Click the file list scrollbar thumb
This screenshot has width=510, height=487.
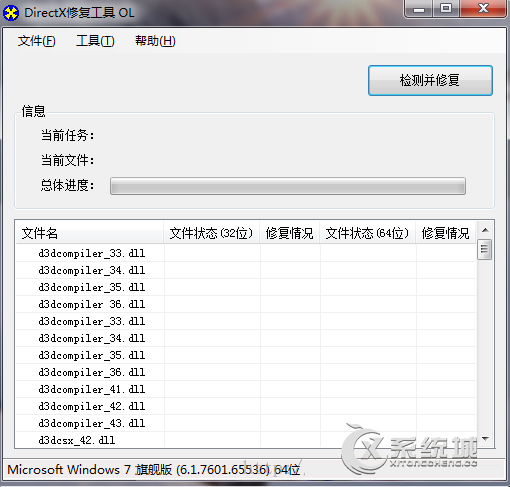click(485, 249)
